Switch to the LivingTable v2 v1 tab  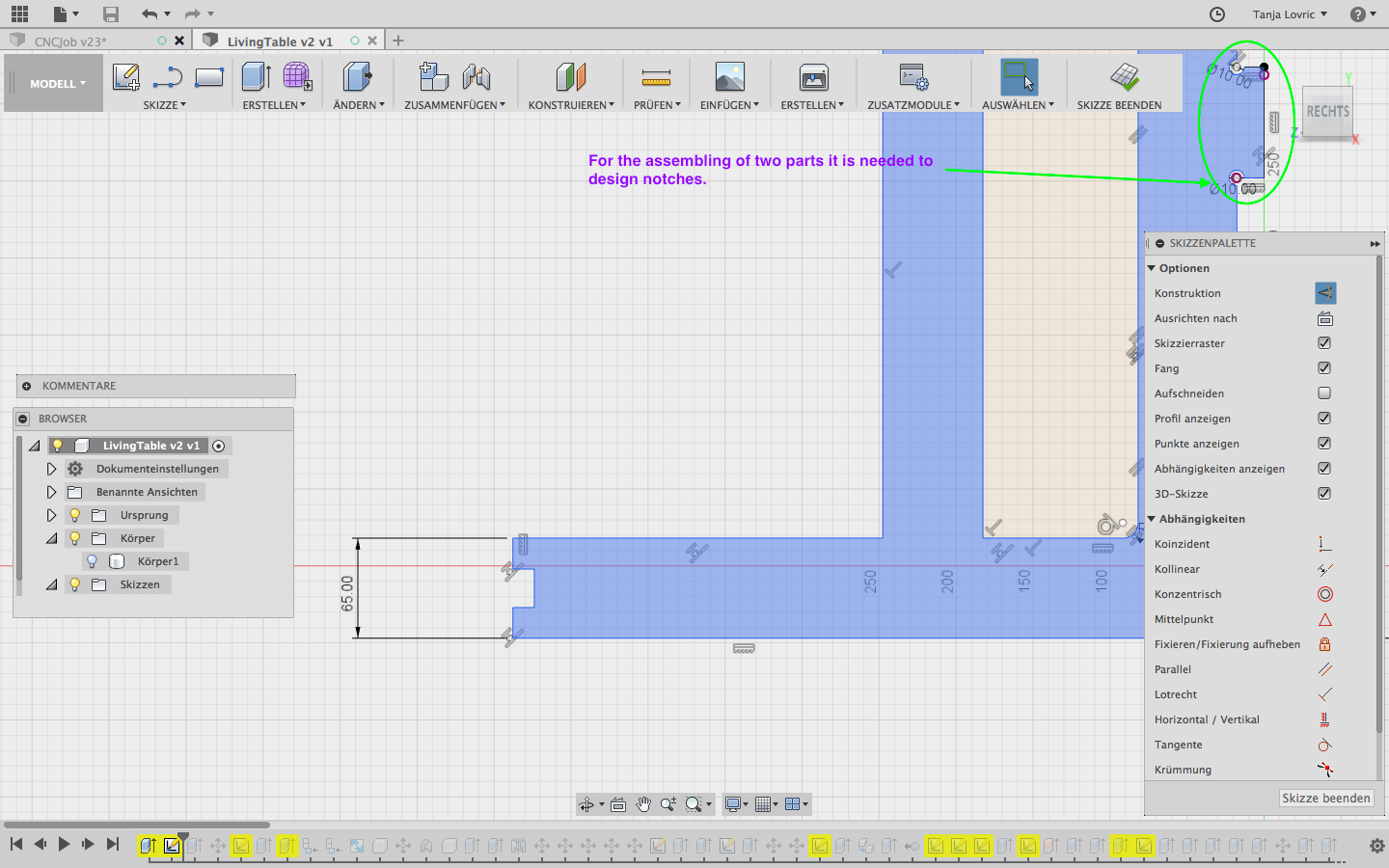click(280, 41)
